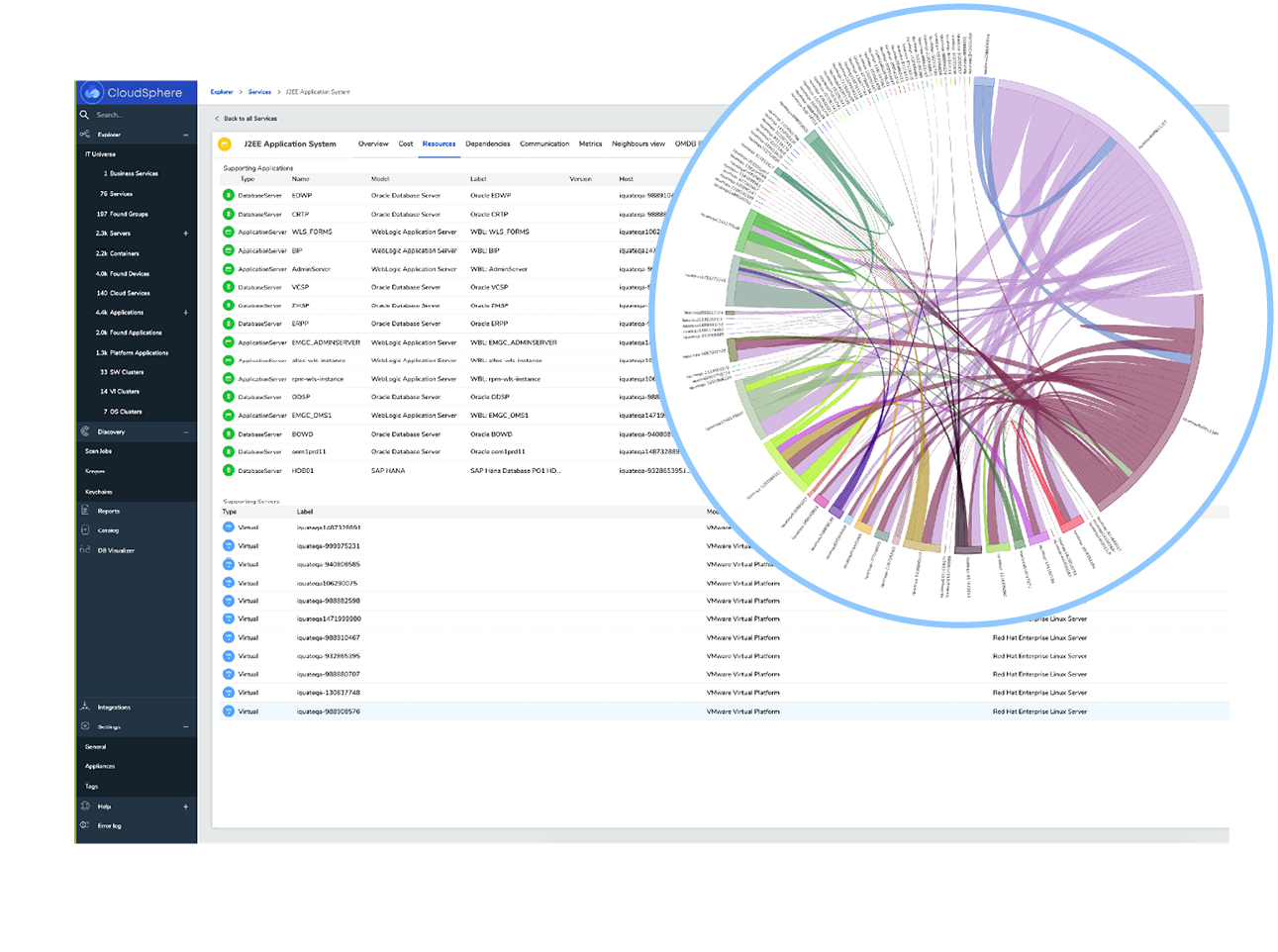
Task: Switch to the Communication tab
Action: (544, 144)
